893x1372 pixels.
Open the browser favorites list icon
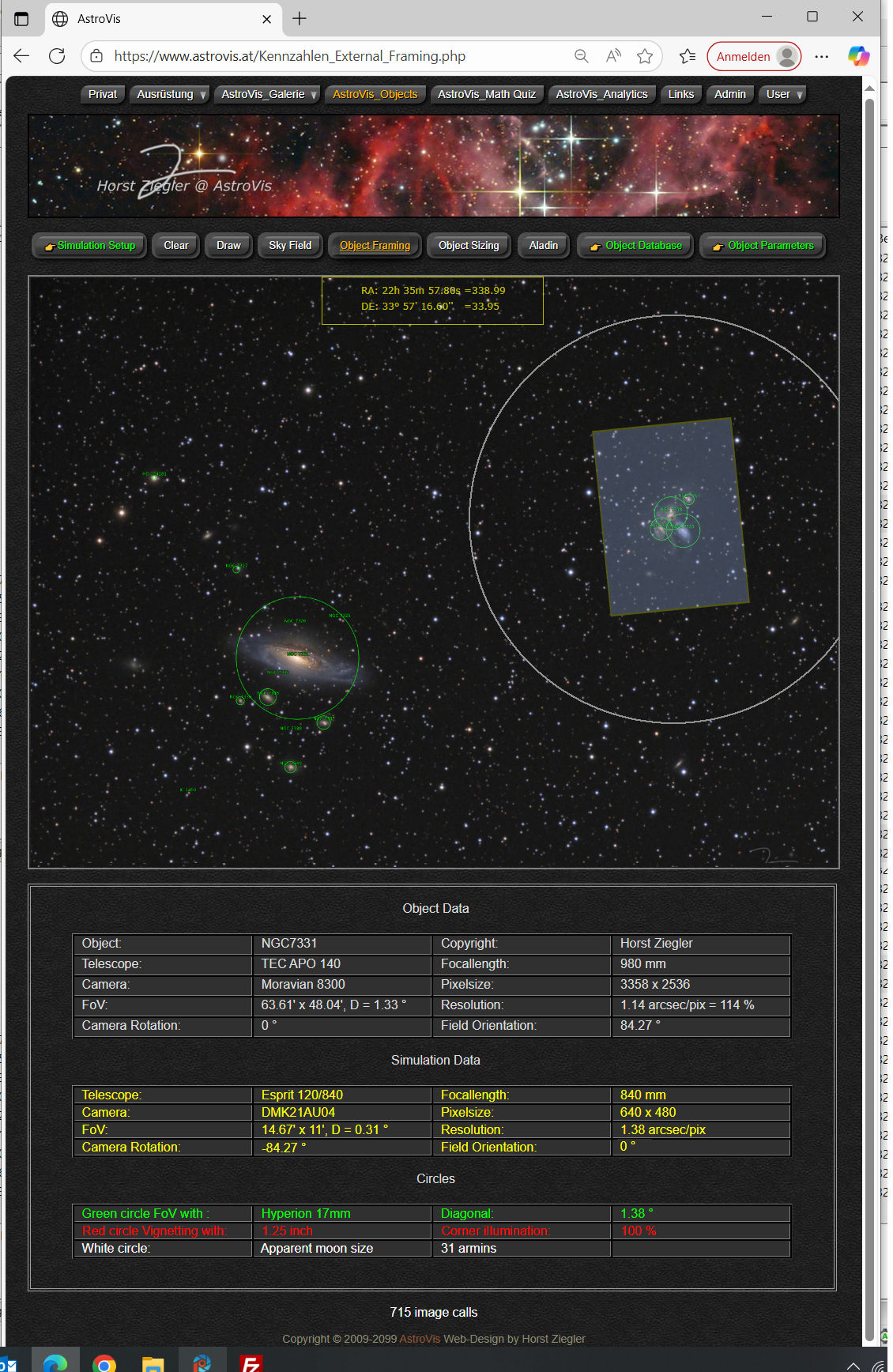point(688,56)
